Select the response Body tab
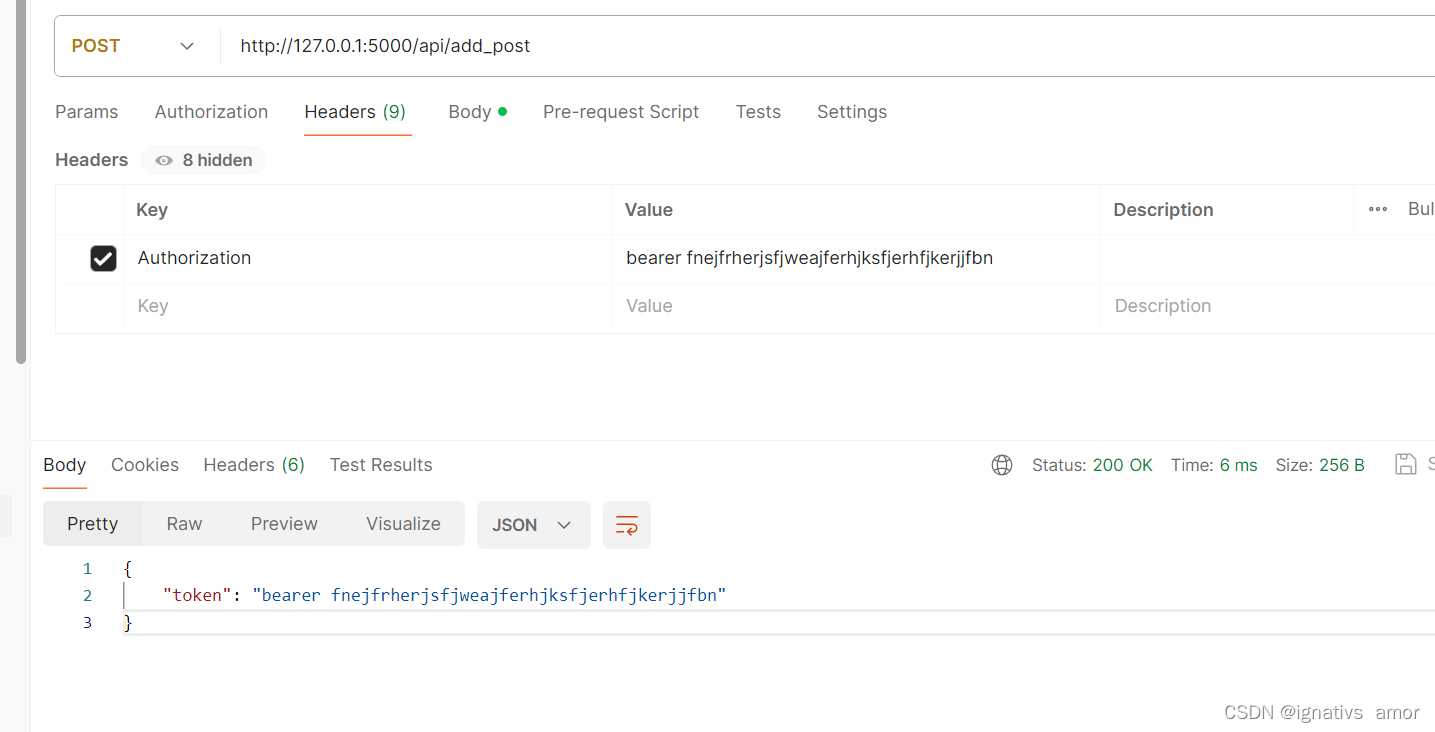1435x732 pixels. point(65,465)
